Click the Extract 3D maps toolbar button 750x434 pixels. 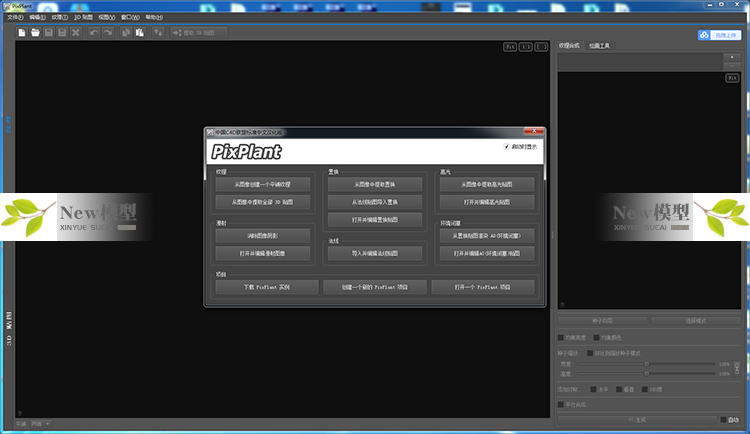click(199, 33)
